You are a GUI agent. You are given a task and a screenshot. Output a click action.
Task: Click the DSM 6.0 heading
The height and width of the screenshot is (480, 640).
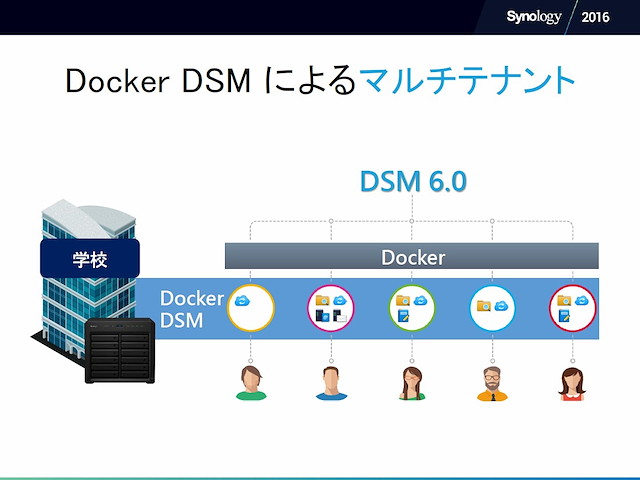(413, 181)
